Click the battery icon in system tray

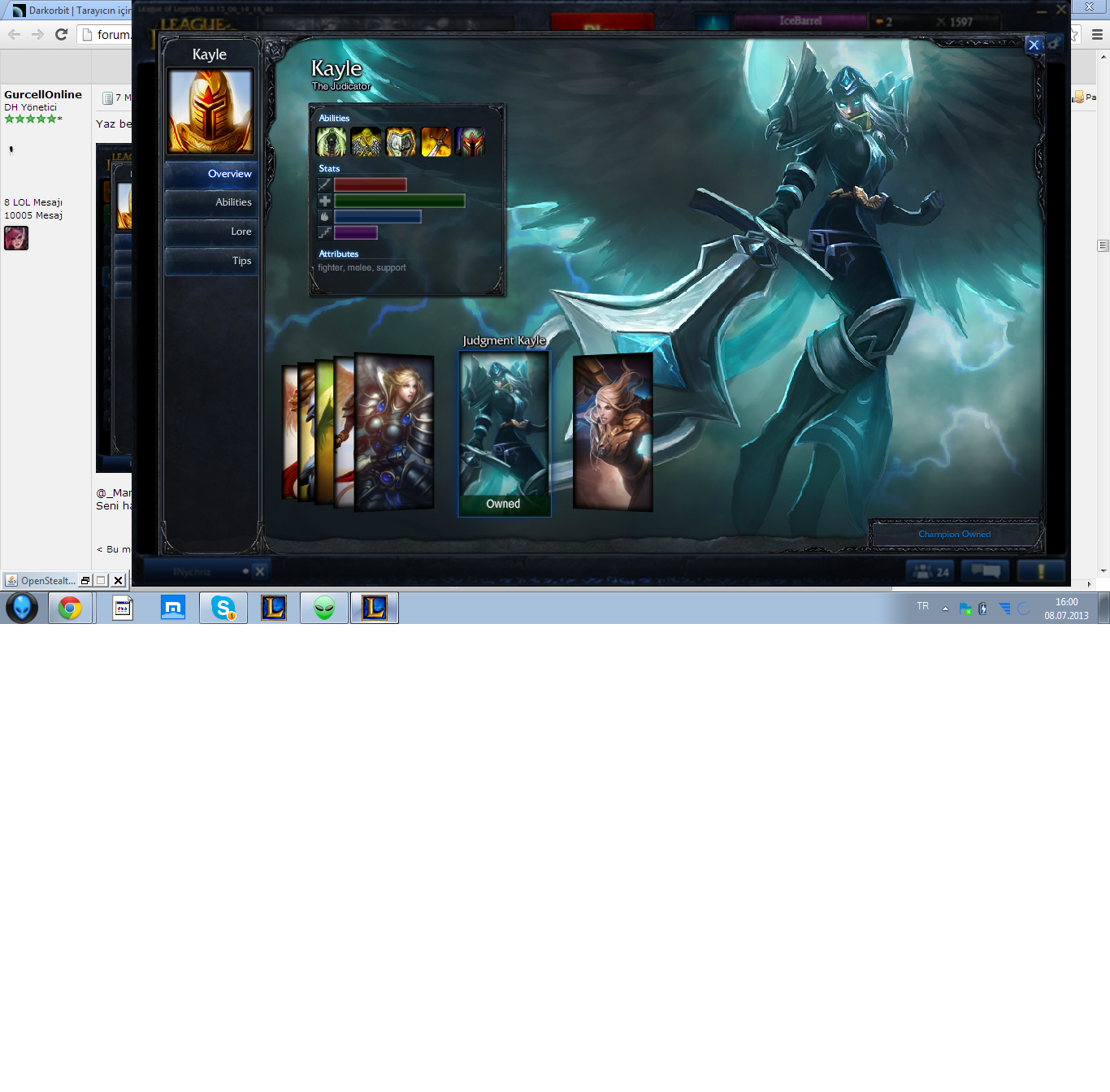pyautogui.click(x=983, y=609)
